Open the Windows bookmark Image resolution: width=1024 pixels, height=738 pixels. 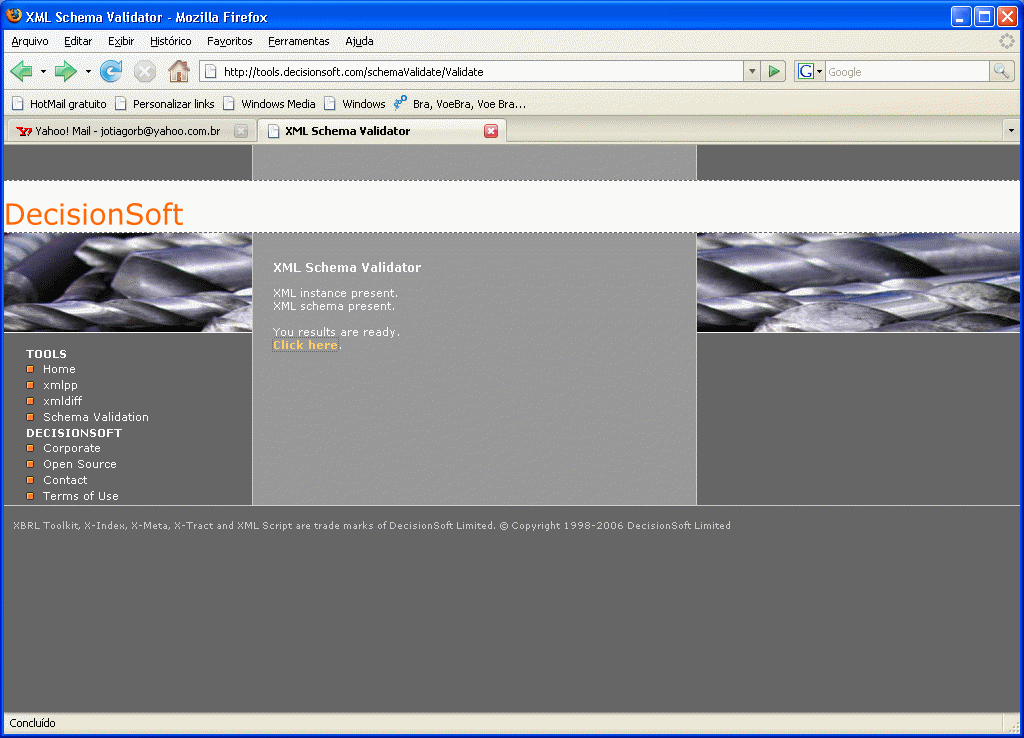[x=355, y=104]
